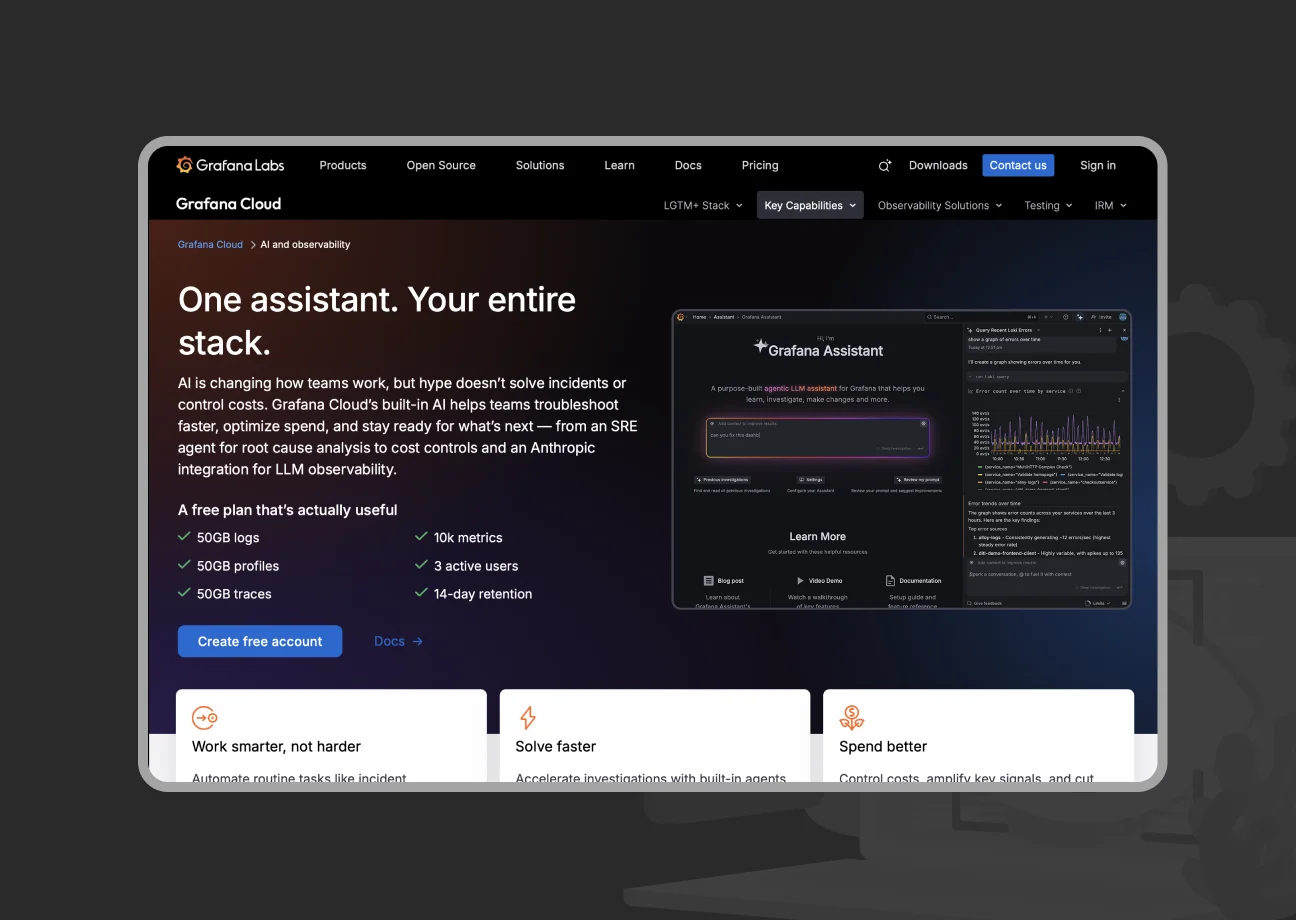This screenshot has width=1296, height=920.
Task: Click the Contact us button
Action: point(1018,165)
